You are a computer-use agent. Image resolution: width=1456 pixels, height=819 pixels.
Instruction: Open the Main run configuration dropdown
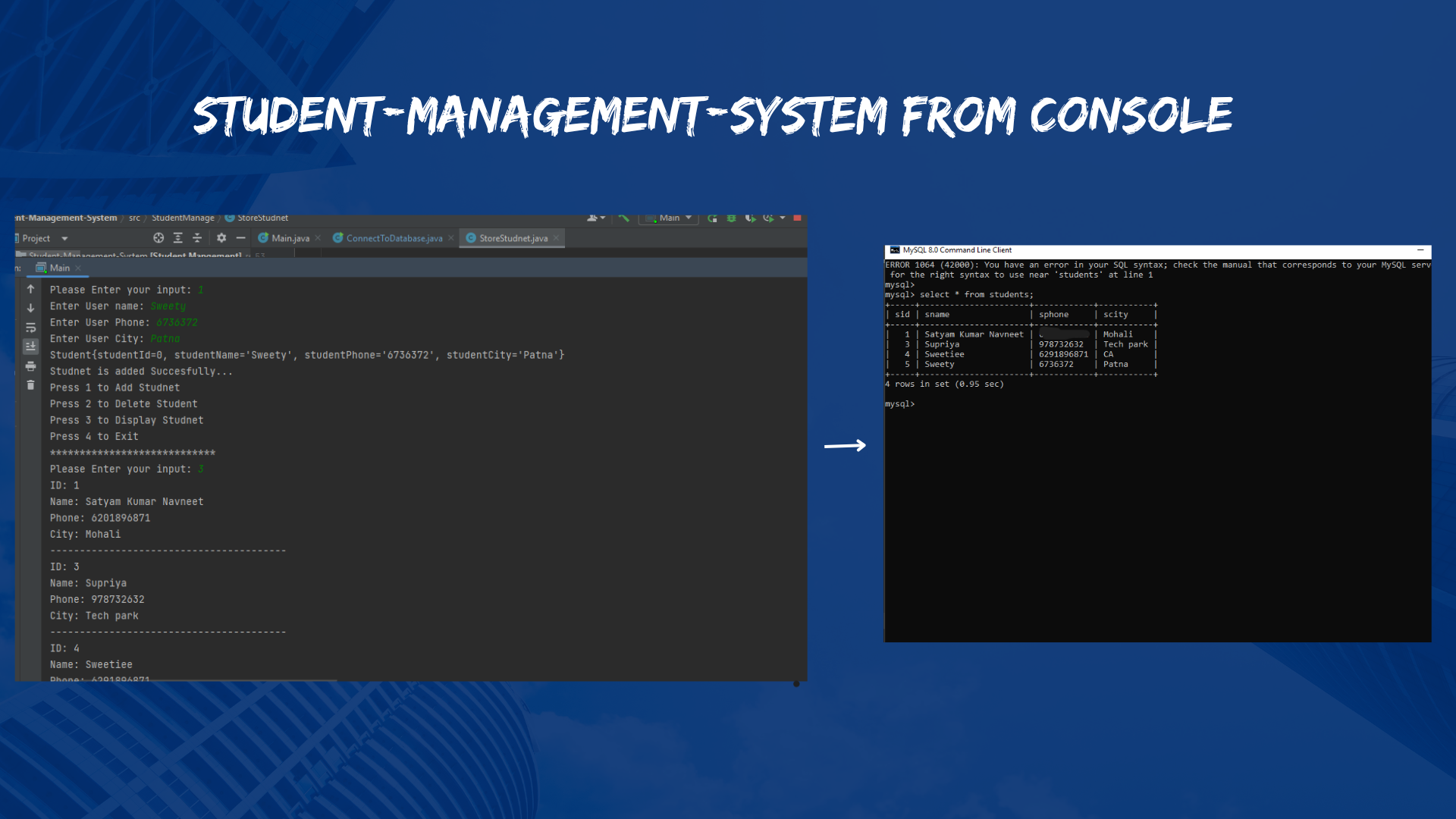pyautogui.click(x=669, y=218)
